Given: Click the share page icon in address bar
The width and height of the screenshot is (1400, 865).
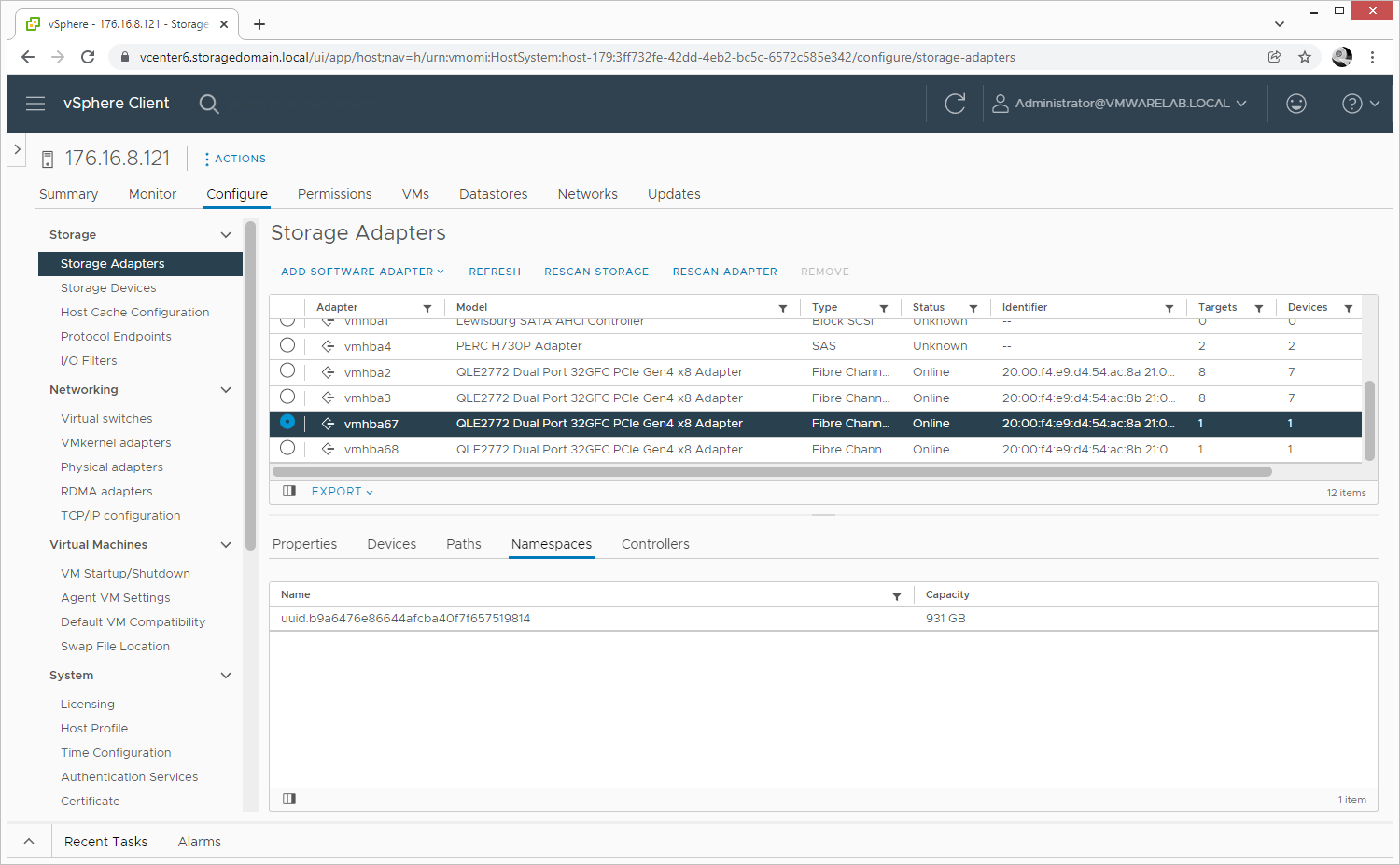Looking at the screenshot, I should 1275,57.
